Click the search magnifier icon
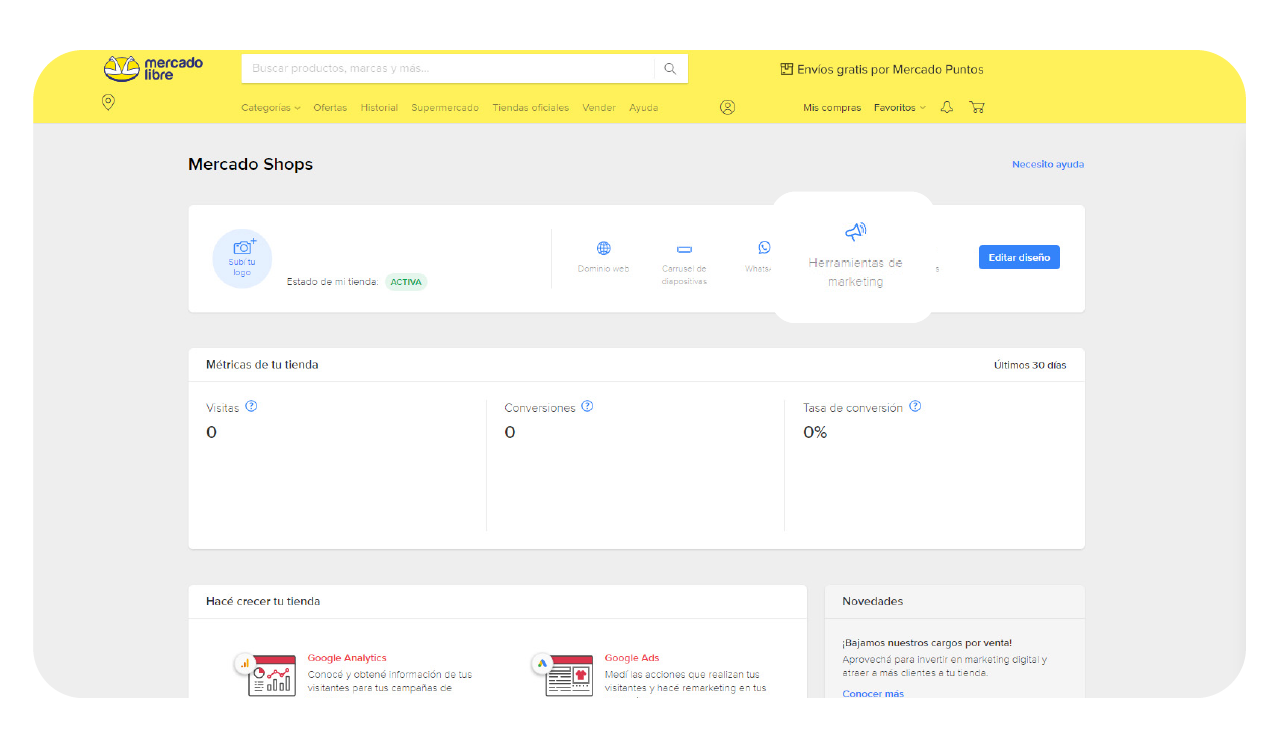The height and width of the screenshot is (748, 1282). 670,69
